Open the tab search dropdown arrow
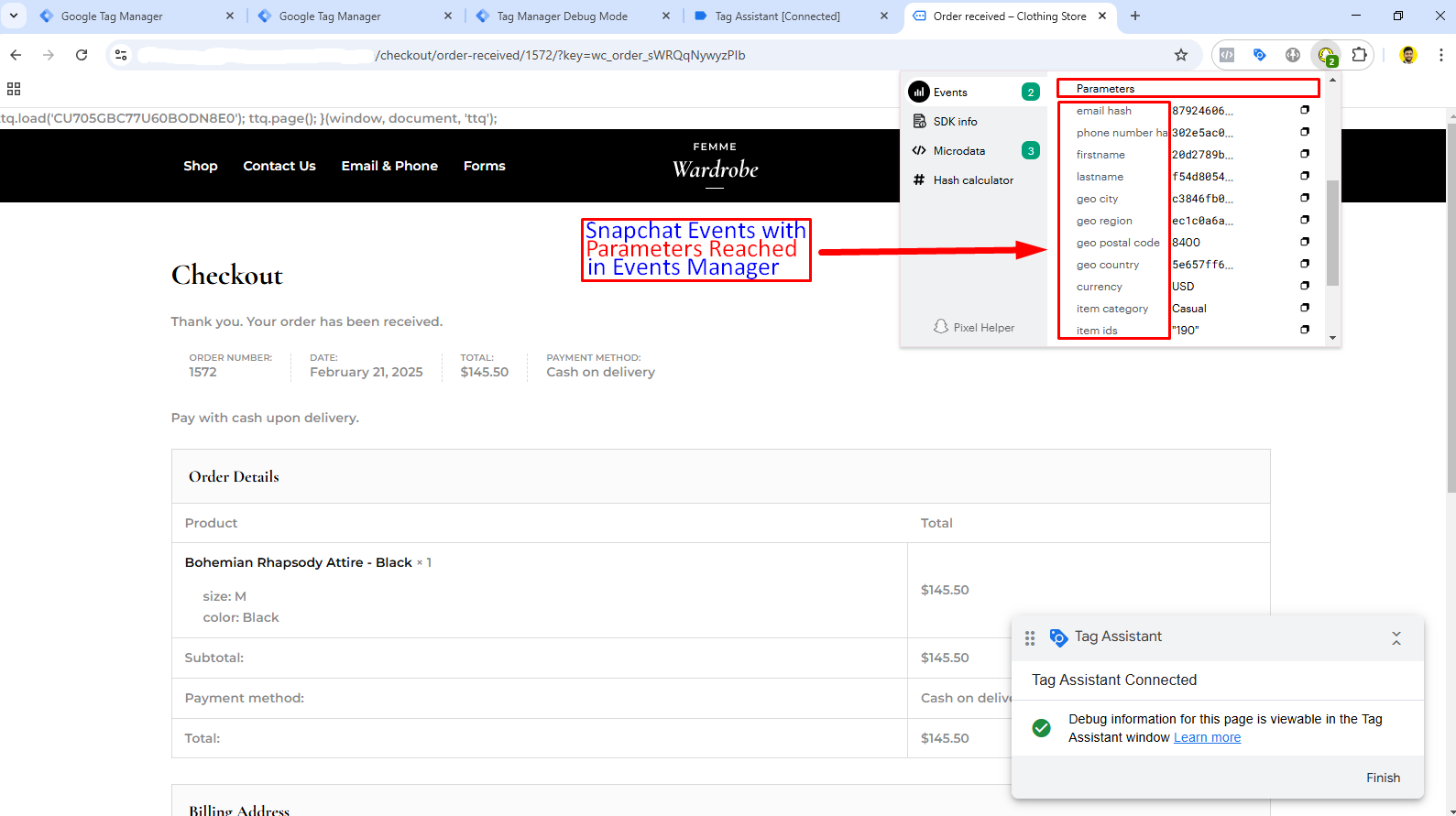The image size is (1456, 816). click(x=14, y=16)
